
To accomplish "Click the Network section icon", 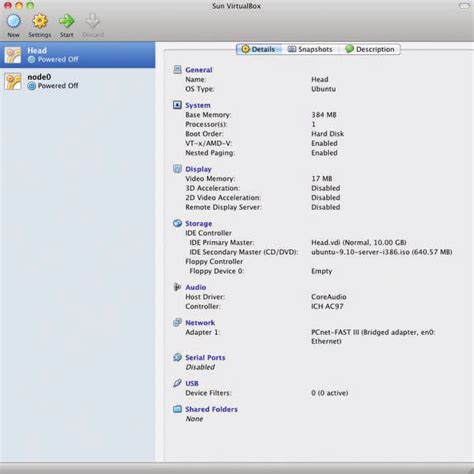I will tap(177, 322).
